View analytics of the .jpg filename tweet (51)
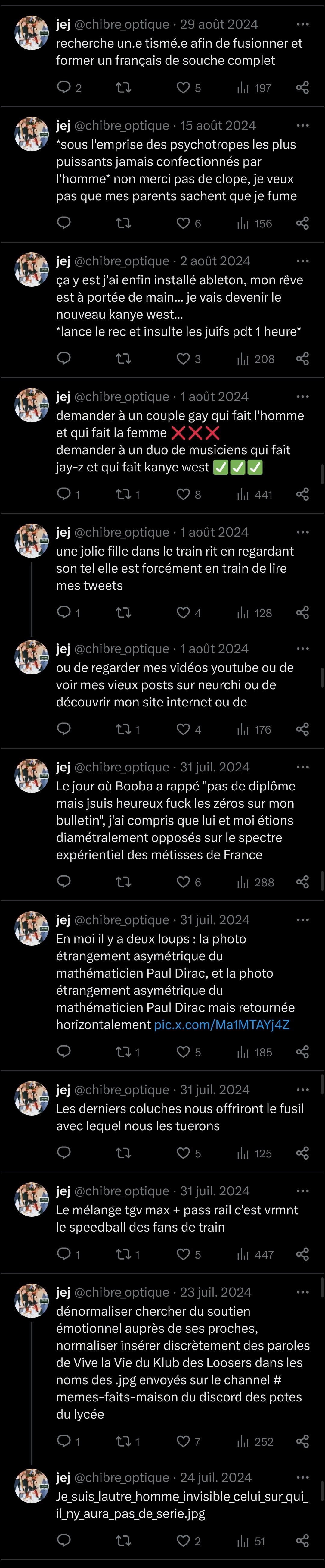Image resolution: width=325 pixels, height=1568 pixels. 251,1541
